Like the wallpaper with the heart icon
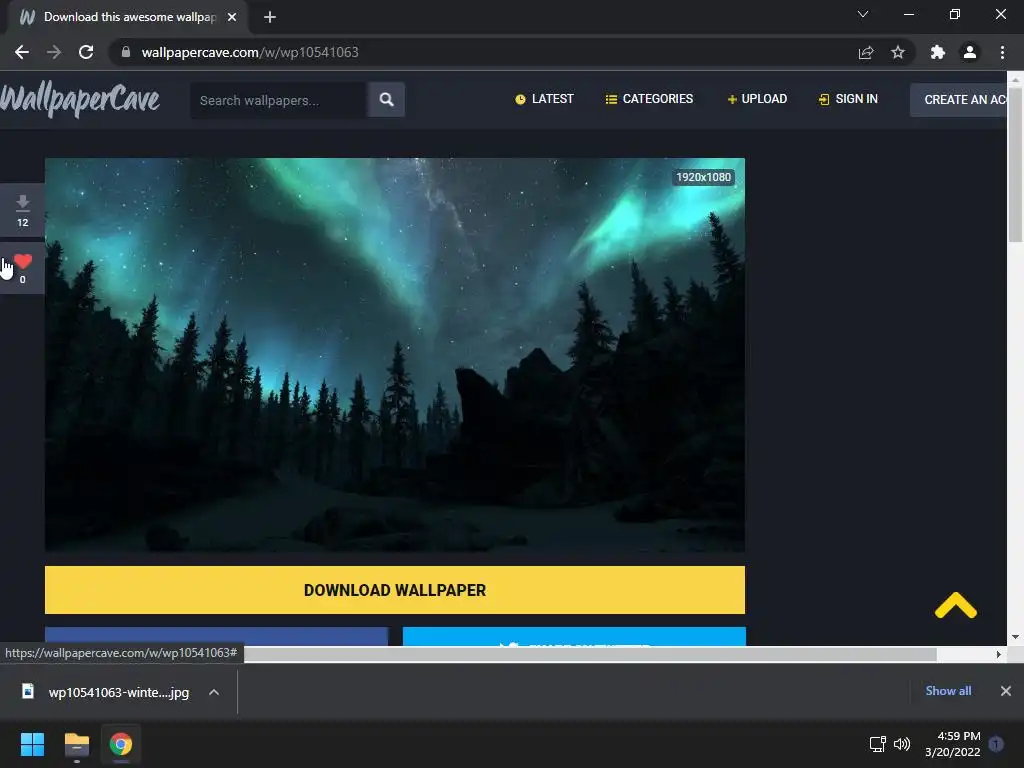Image resolution: width=1024 pixels, height=768 pixels. coord(23,262)
